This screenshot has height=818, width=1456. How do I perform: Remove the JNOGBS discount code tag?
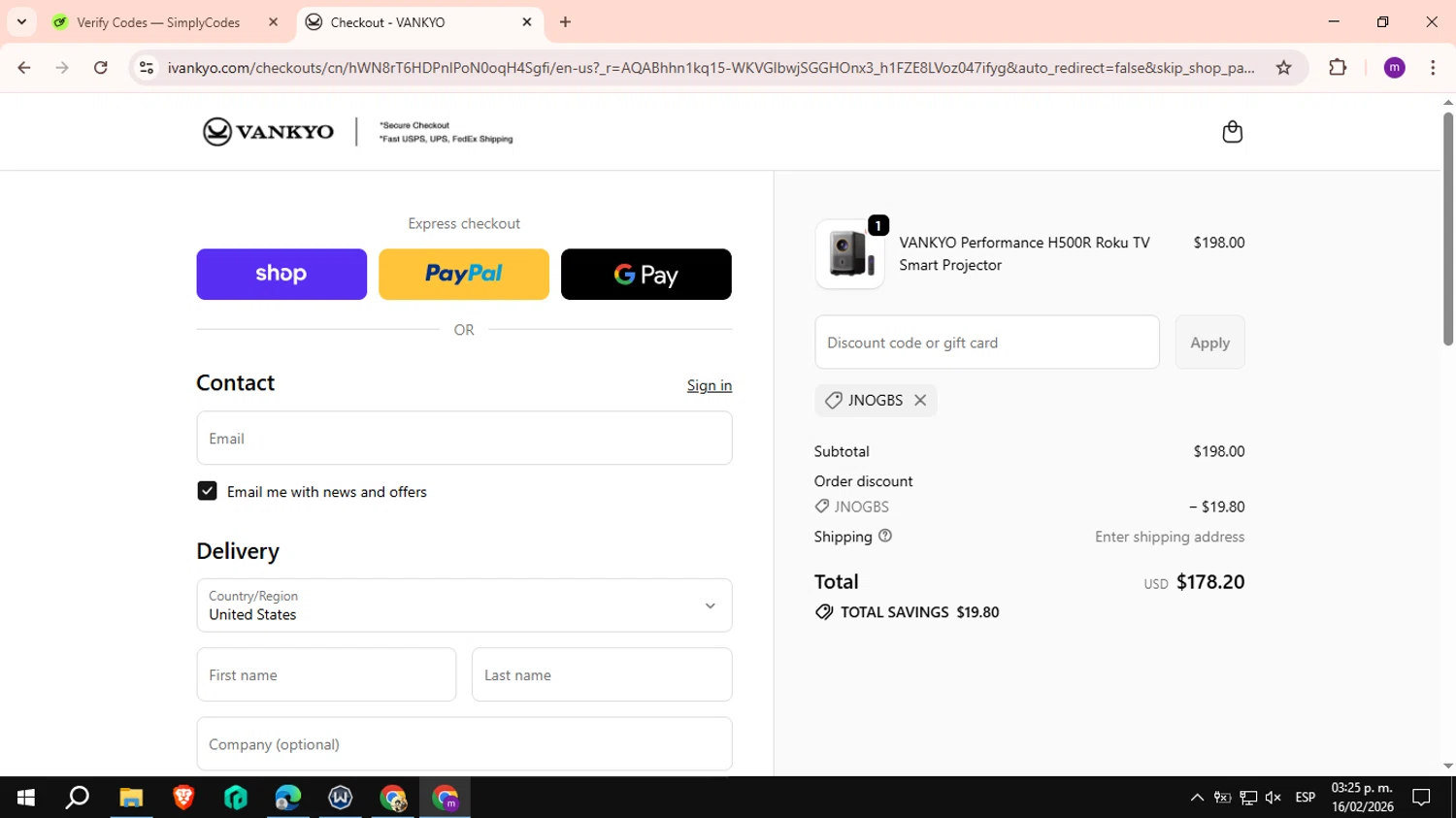(x=920, y=400)
